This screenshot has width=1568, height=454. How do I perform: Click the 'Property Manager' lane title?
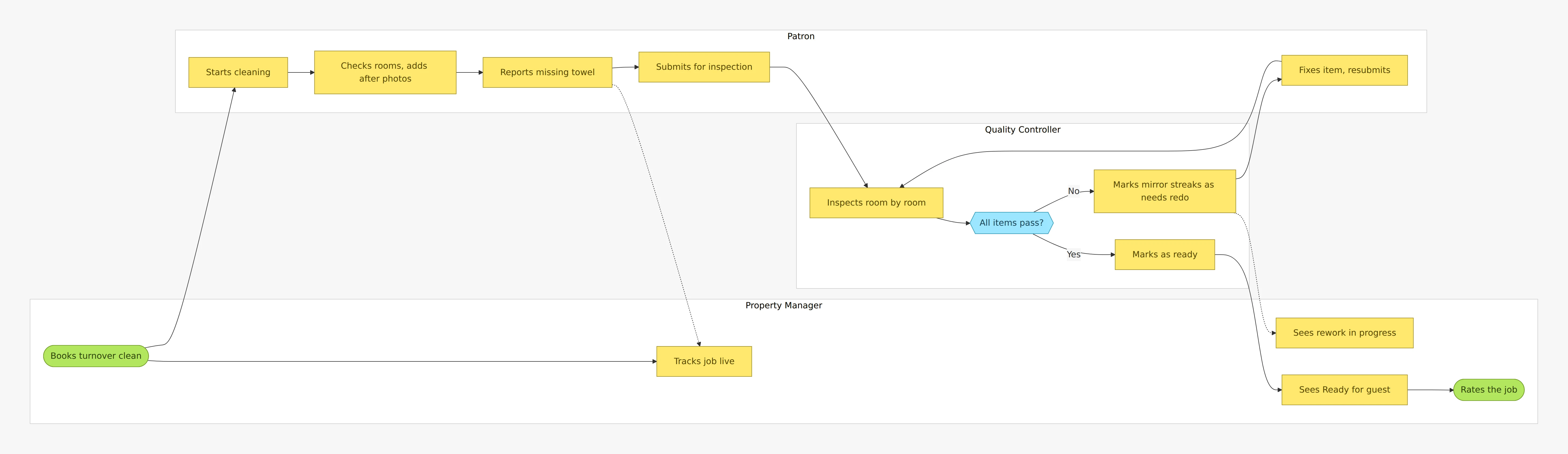tap(784, 306)
